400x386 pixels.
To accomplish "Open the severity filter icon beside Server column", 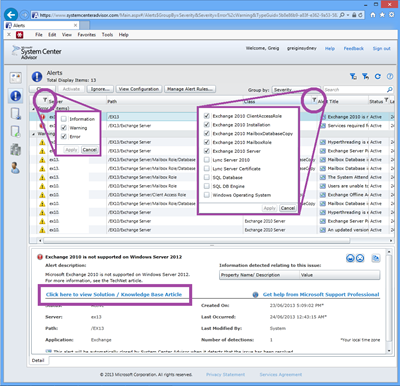I will [45, 100].
